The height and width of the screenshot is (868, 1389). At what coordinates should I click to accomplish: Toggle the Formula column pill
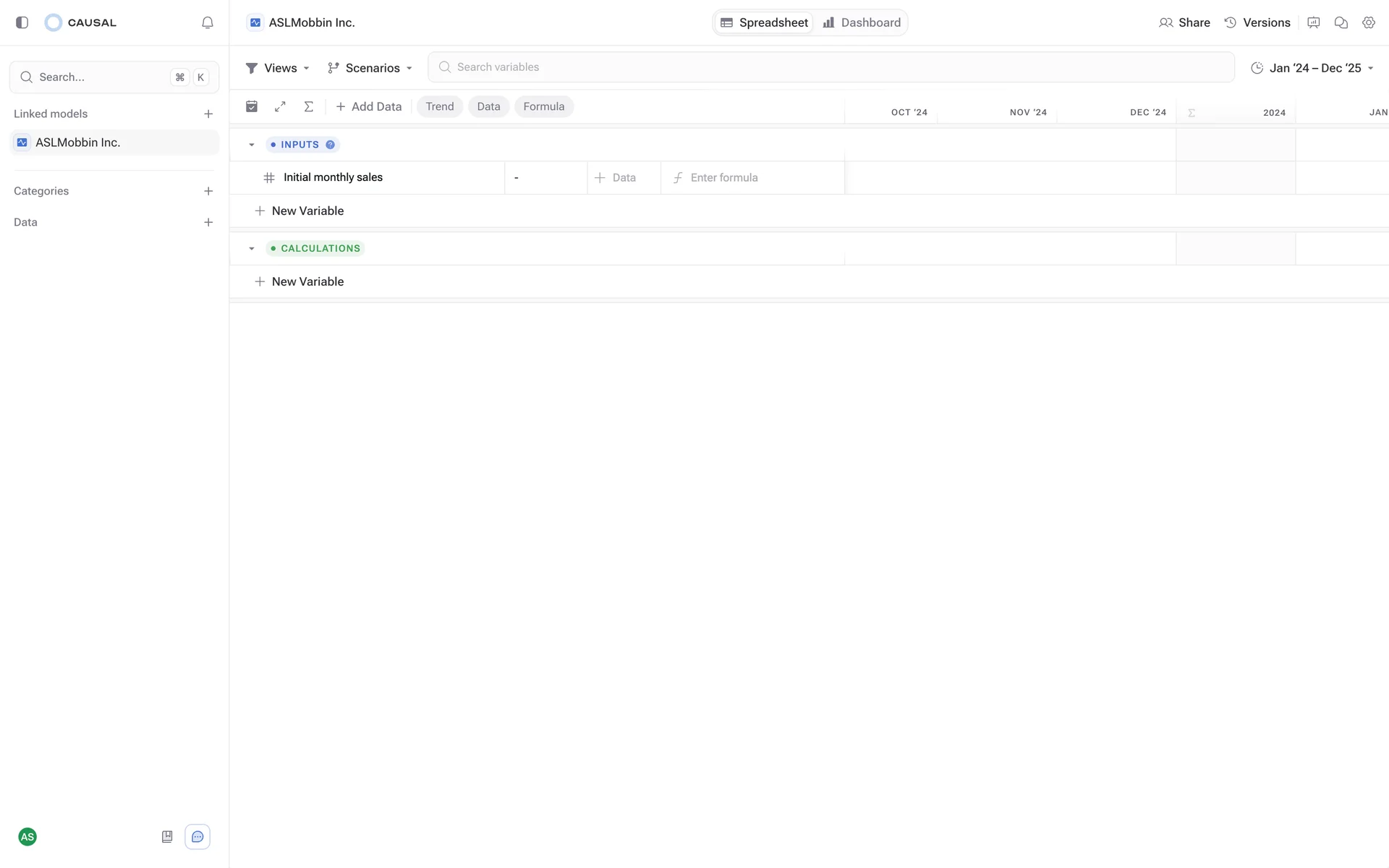coord(543,106)
